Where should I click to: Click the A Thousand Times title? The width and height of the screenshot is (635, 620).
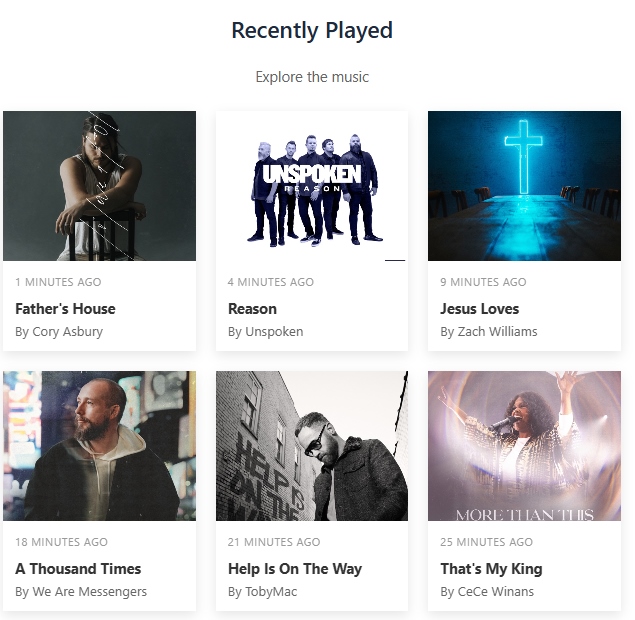(x=78, y=569)
